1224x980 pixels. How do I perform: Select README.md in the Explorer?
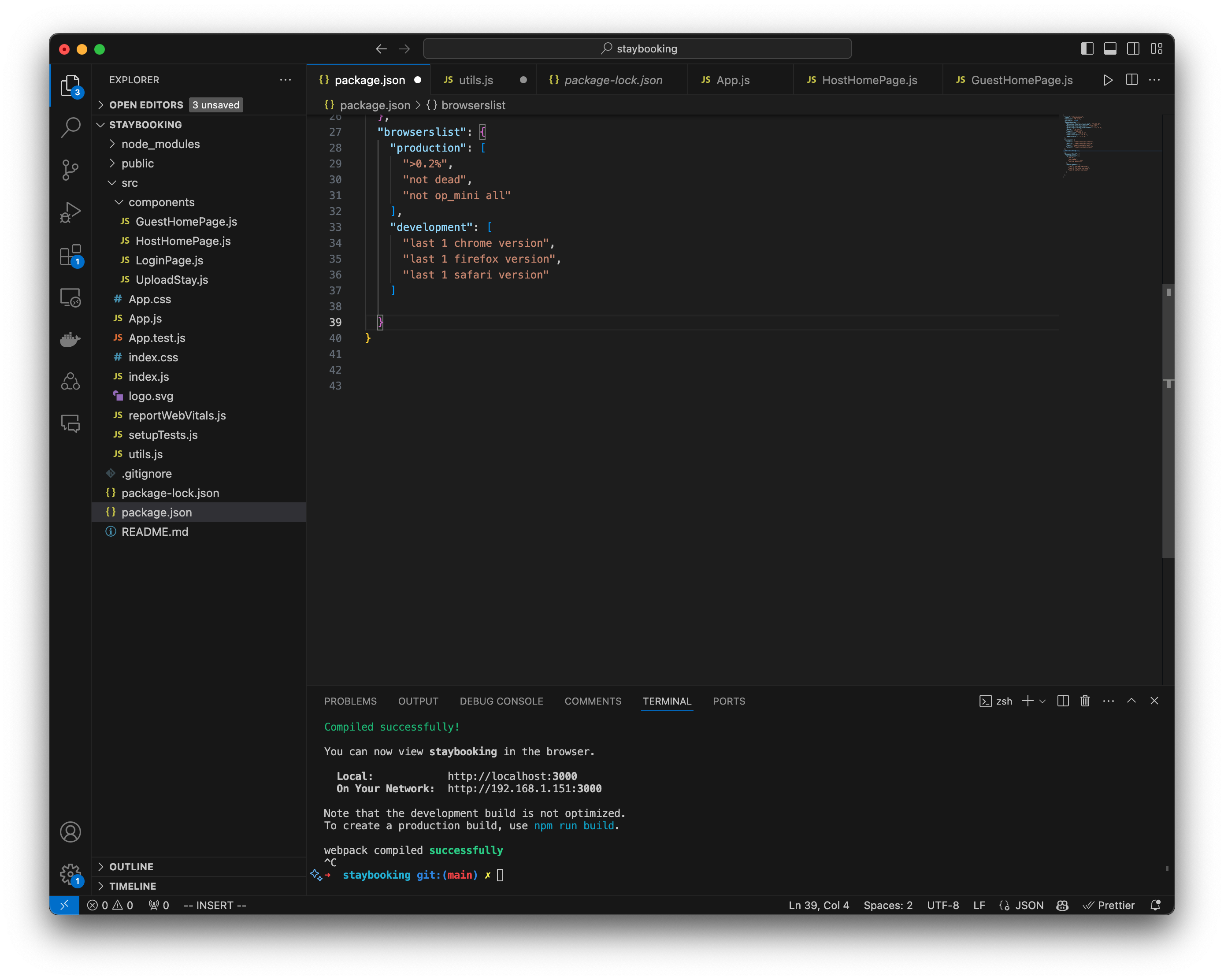155,531
